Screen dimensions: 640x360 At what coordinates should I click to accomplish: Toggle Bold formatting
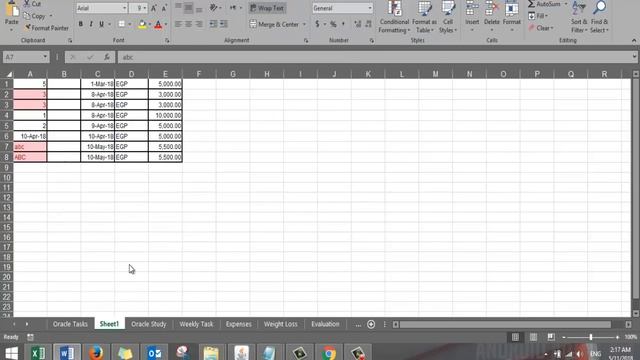tap(80, 24)
